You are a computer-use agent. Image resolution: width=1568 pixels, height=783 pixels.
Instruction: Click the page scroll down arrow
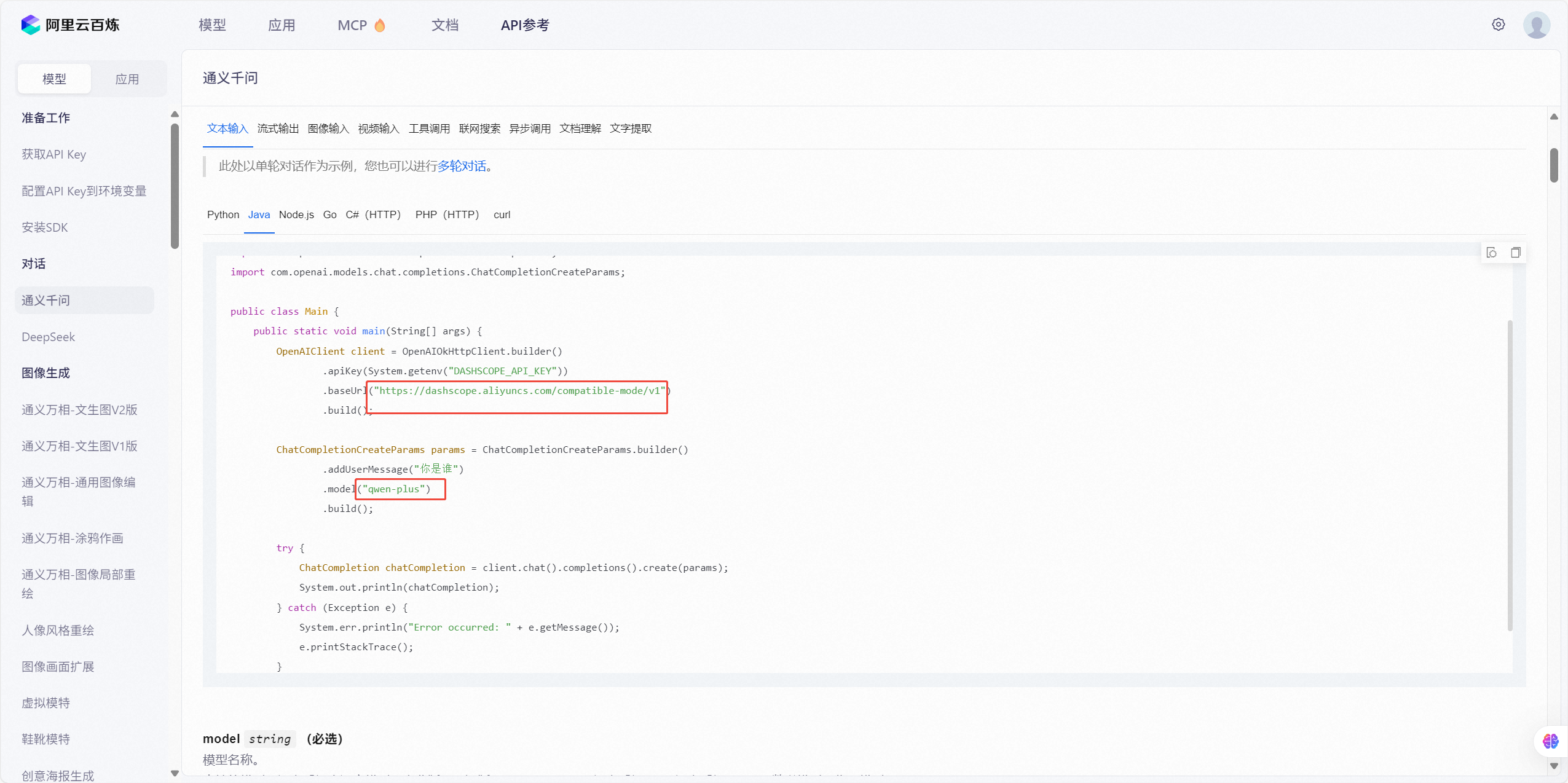pos(1554,766)
